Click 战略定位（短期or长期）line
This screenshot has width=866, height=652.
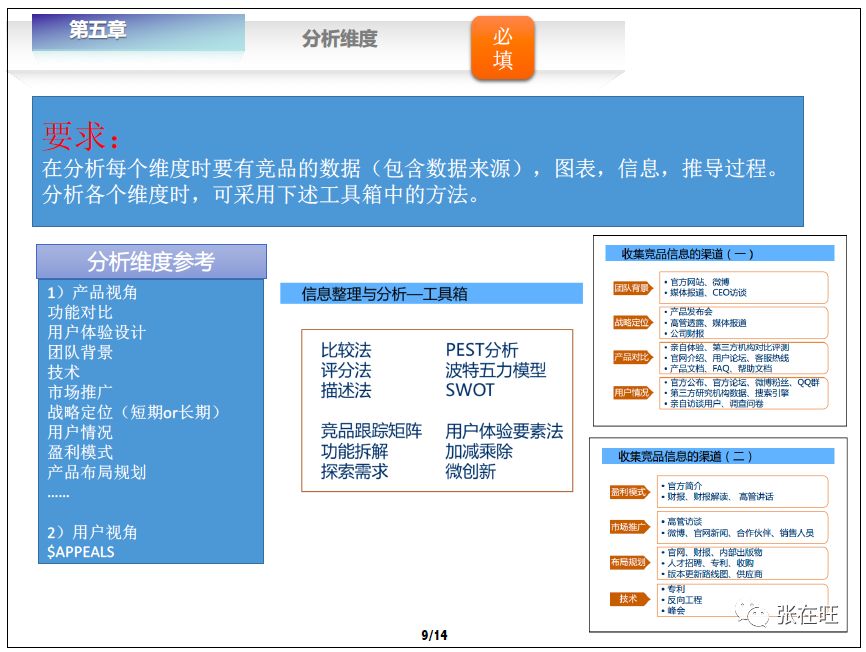pyautogui.click(x=134, y=412)
